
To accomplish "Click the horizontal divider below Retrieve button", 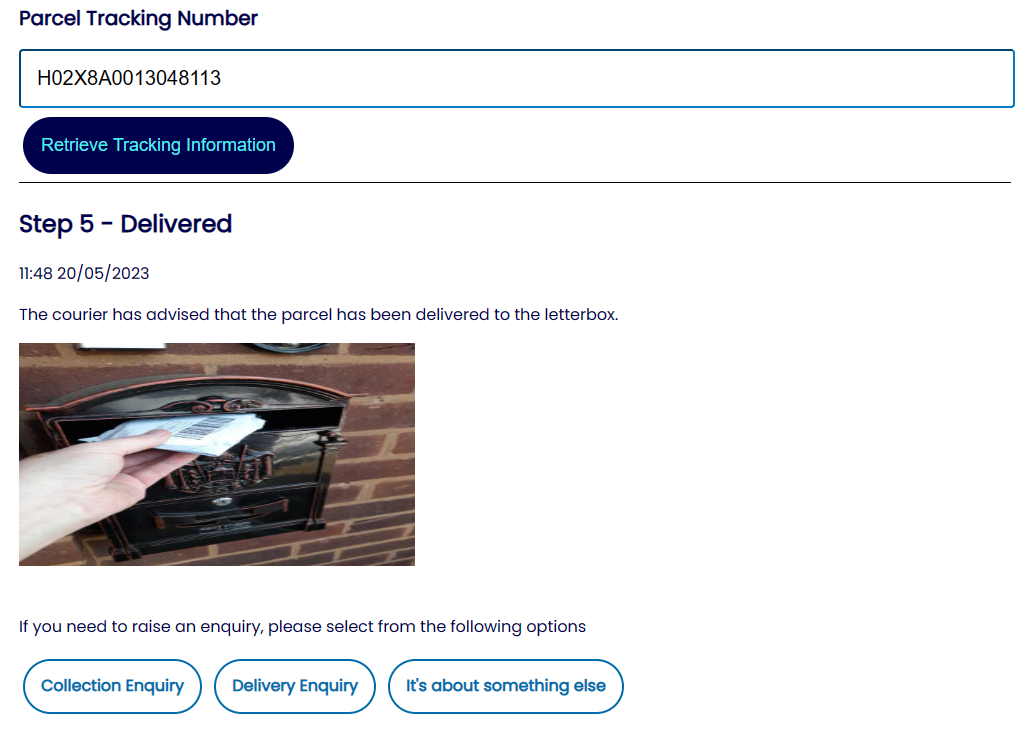I will 515,183.
